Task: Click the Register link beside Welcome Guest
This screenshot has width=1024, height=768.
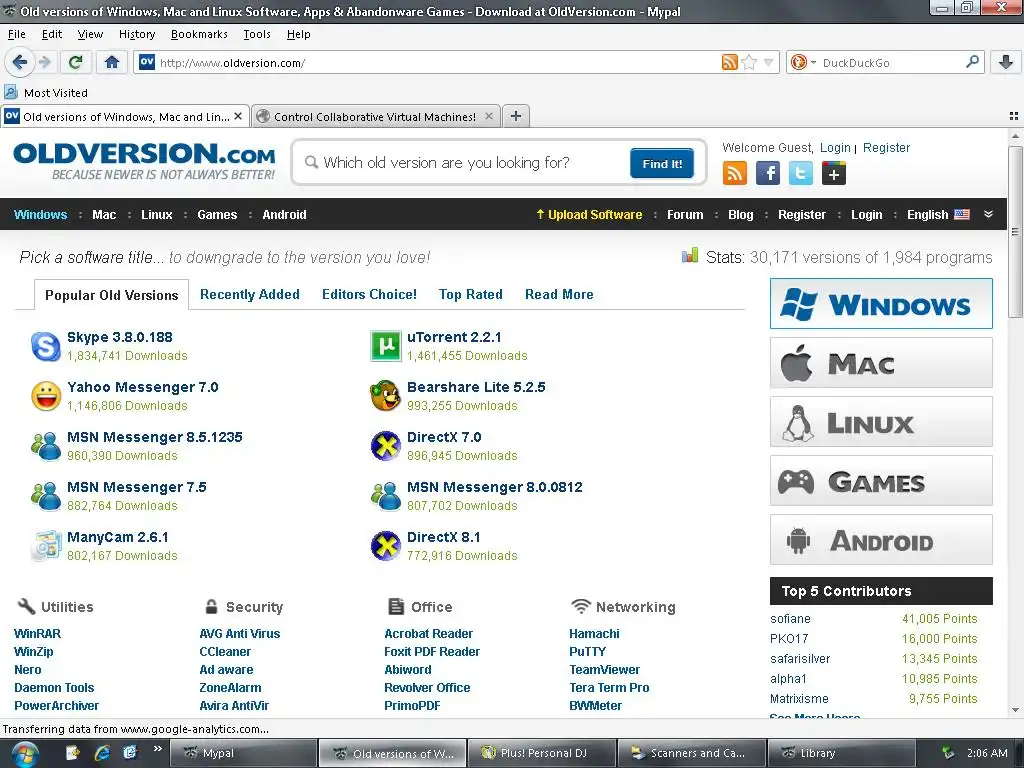Action: pyautogui.click(x=886, y=148)
